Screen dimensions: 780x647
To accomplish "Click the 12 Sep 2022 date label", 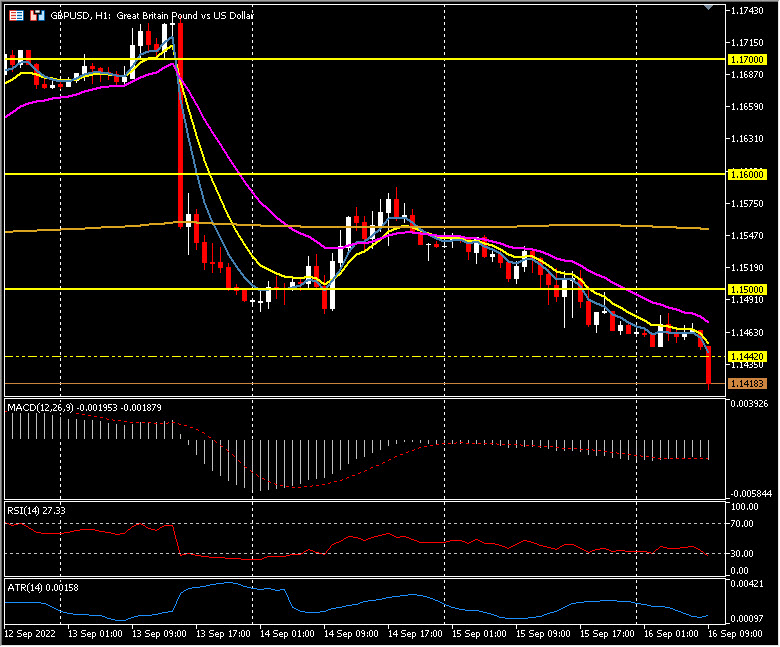I will 30,634.
